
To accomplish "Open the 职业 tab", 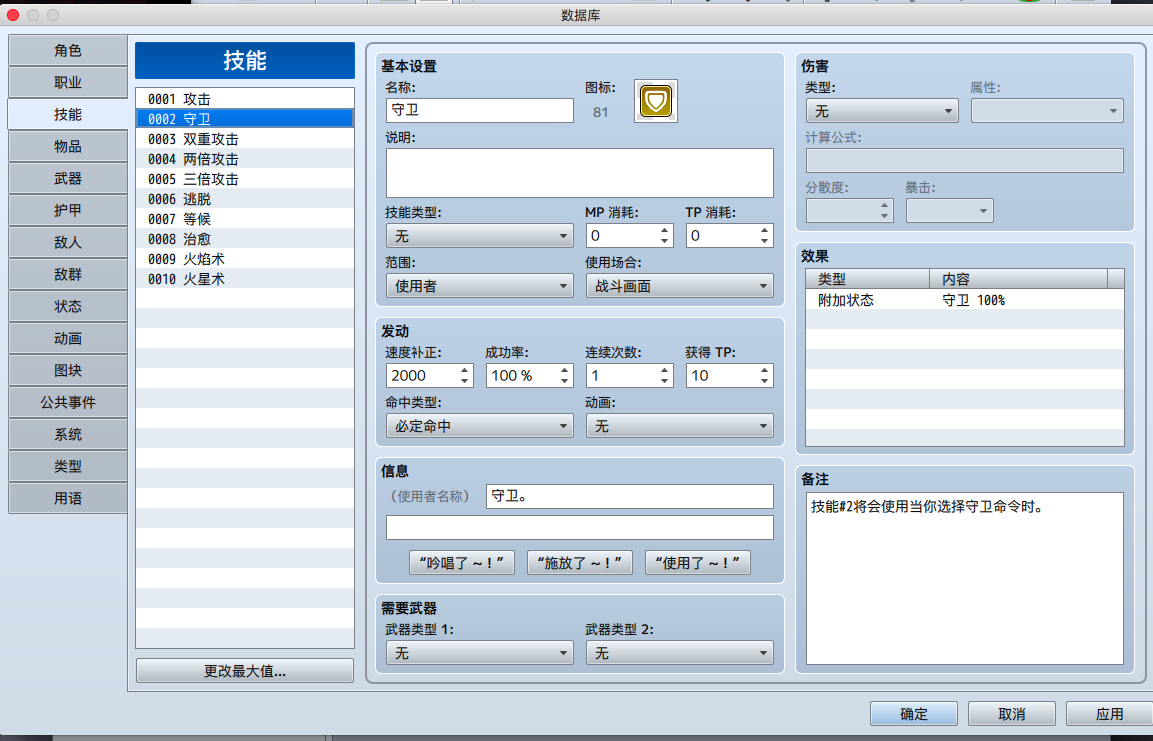I will [68, 82].
